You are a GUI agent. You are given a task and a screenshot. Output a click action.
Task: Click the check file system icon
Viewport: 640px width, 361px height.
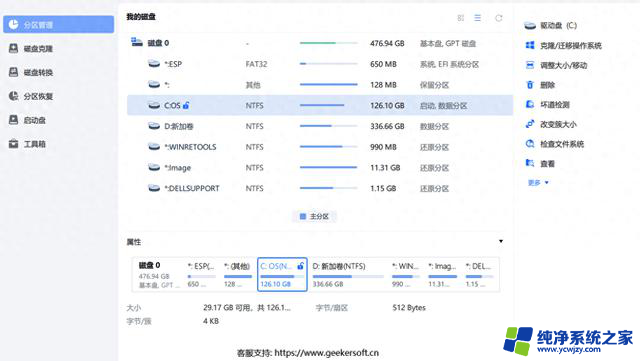click(x=530, y=144)
